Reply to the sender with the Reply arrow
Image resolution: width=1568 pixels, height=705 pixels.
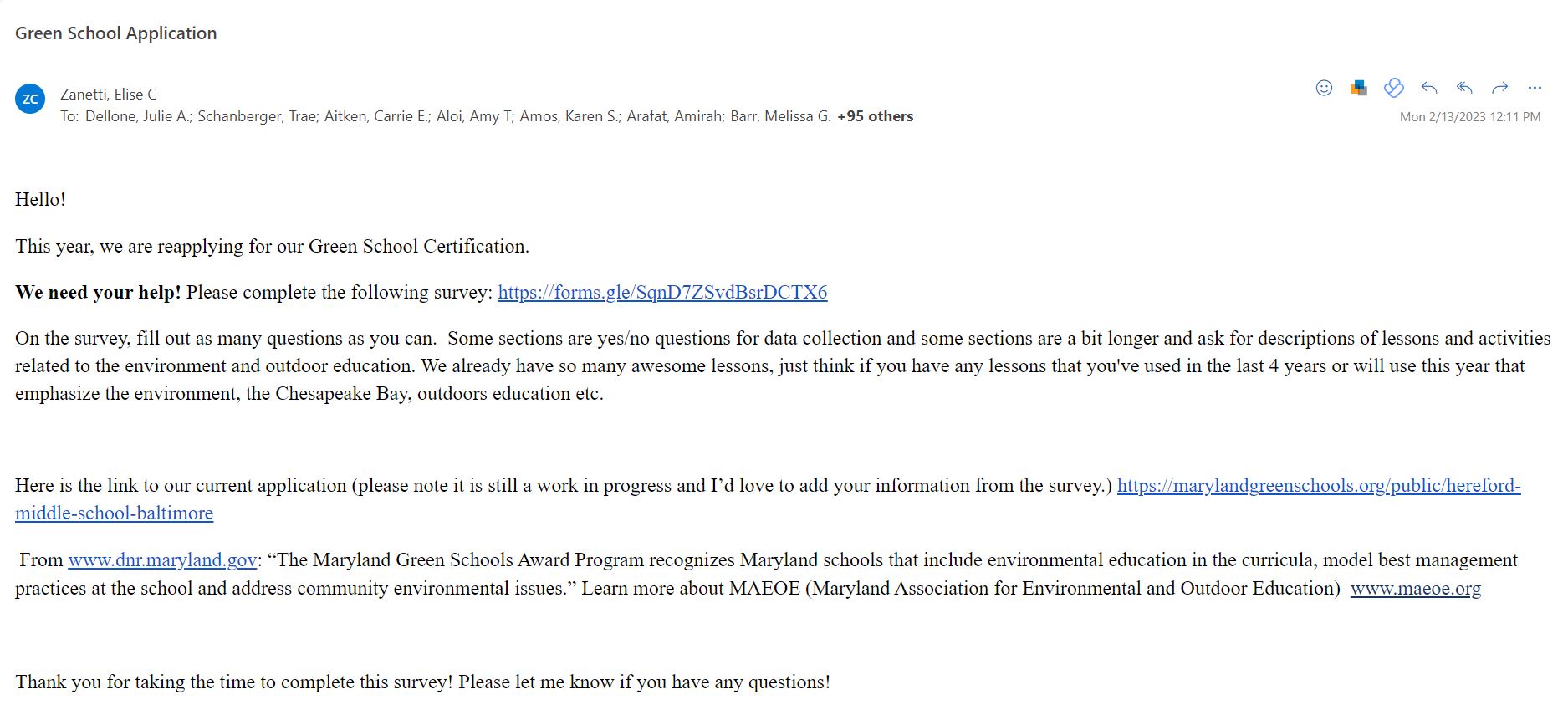pos(1429,88)
